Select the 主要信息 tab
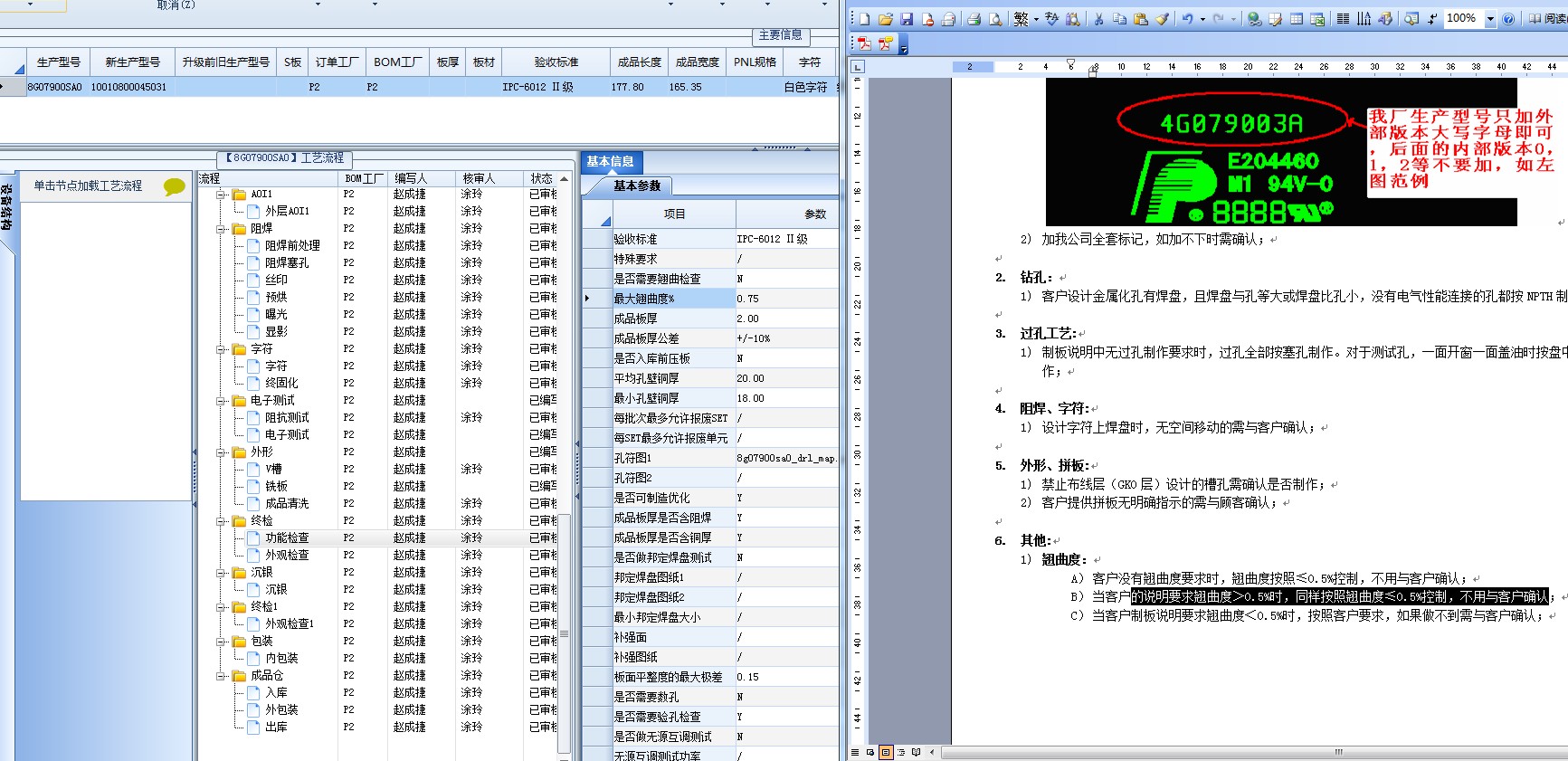Screen dimensions: 1568x761 click(780, 34)
